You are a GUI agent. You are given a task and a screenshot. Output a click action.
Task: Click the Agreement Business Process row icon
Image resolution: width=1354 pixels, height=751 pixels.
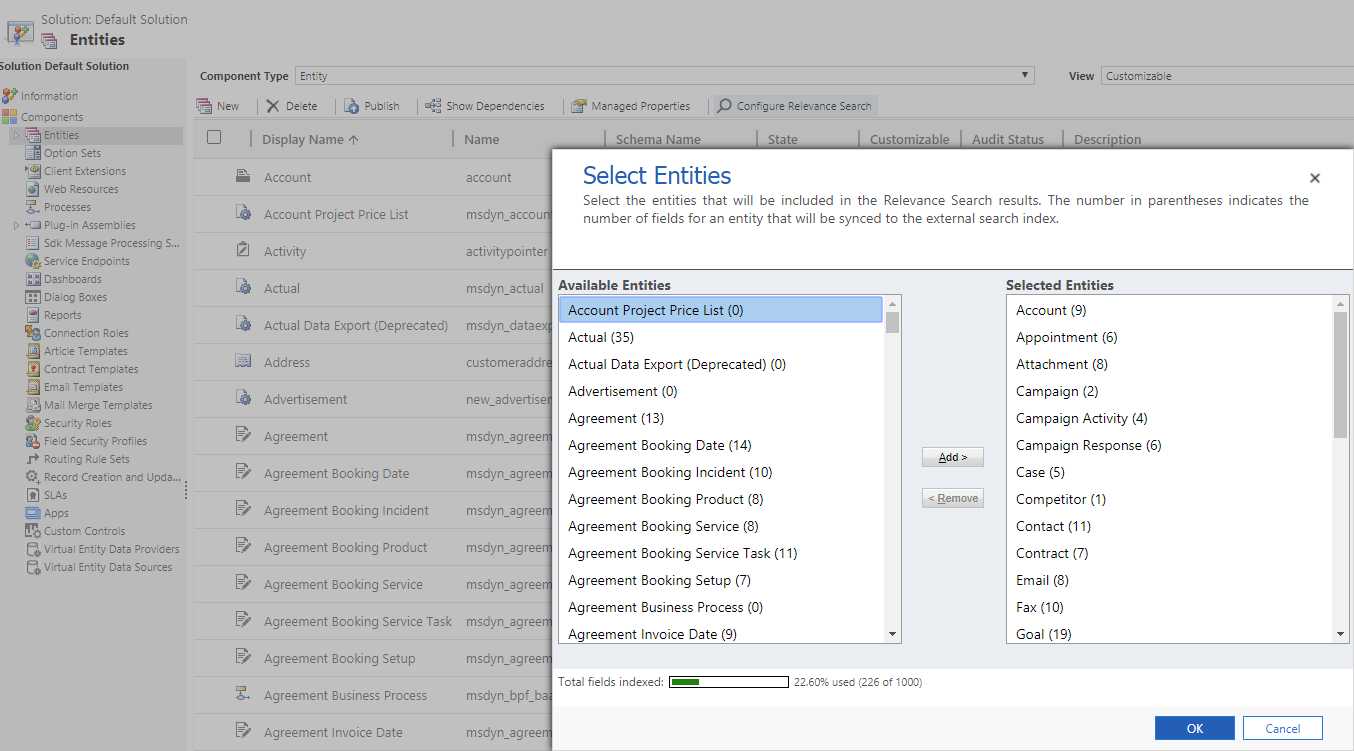coord(243,695)
